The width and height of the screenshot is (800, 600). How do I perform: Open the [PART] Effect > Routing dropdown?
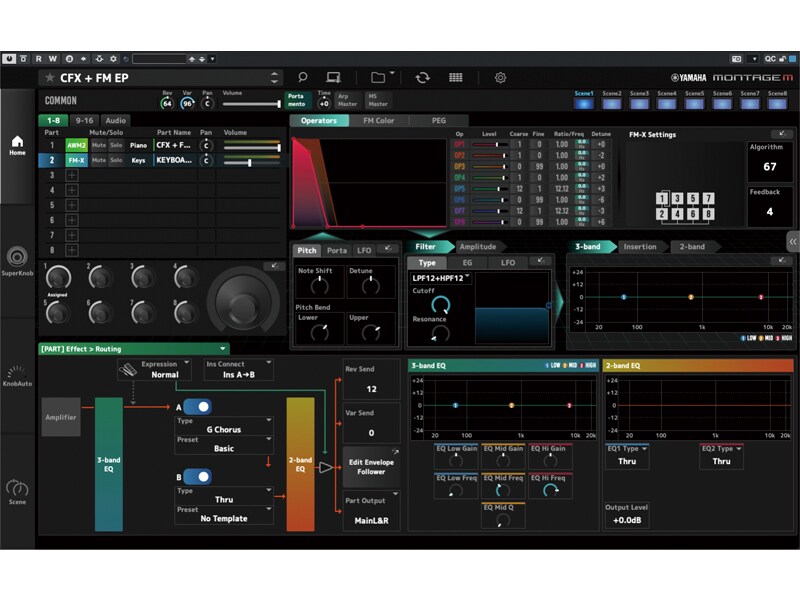tap(134, 349)
